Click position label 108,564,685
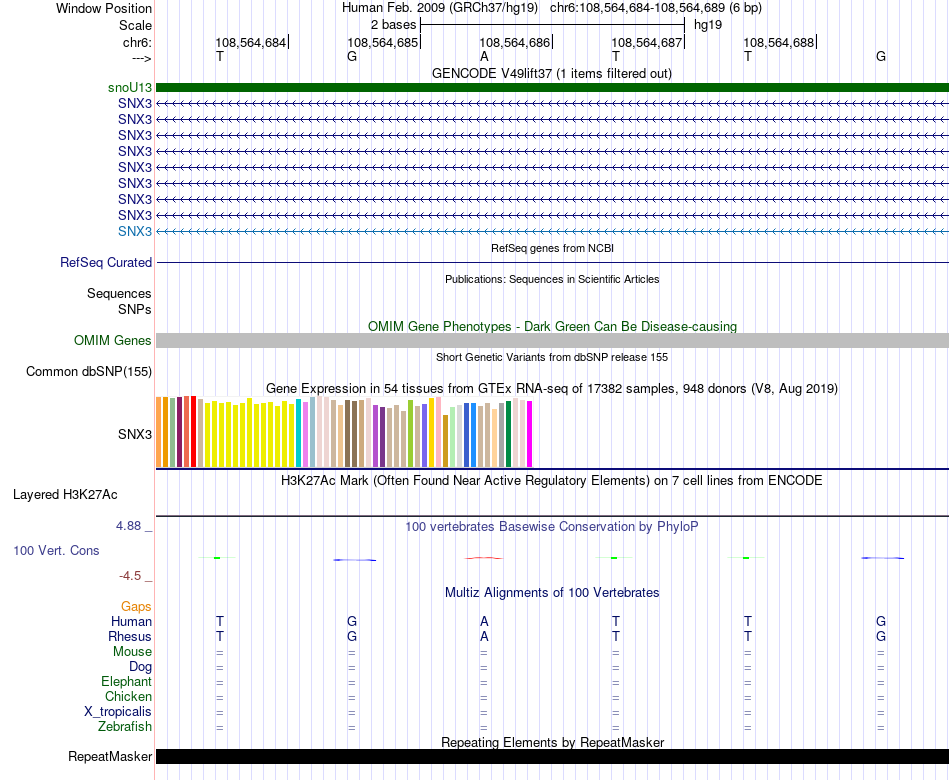Image resolution: width=950 pixels, height=780 pixels. (382, 42)
